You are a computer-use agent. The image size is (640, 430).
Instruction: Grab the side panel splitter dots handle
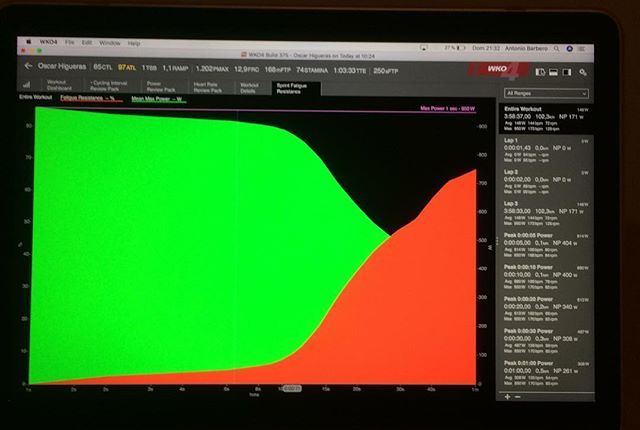(x=497, y=241)
